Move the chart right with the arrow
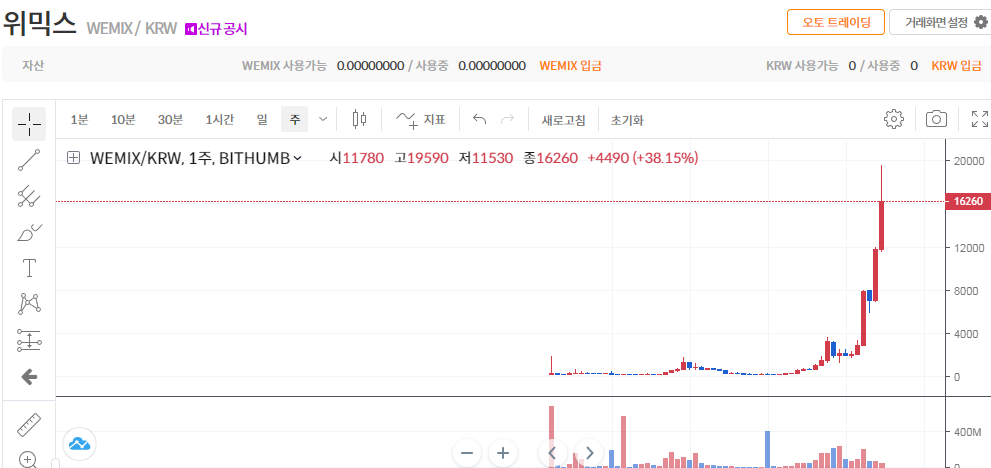This screenshot has height=468, width=991. pyautogui.click(x=589, y=453)
